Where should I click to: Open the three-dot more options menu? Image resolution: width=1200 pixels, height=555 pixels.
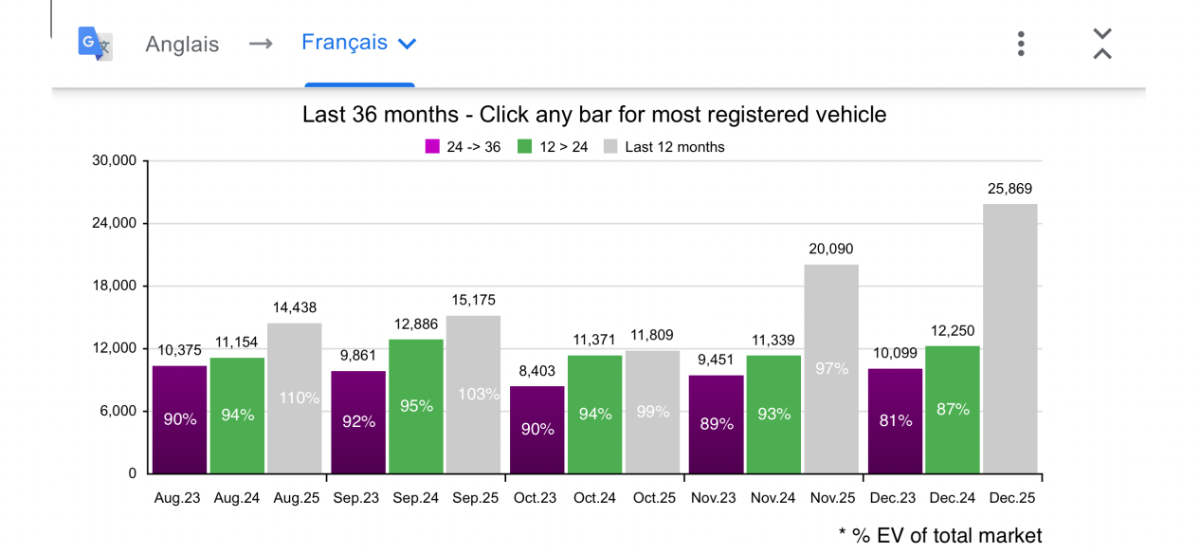1020,44
